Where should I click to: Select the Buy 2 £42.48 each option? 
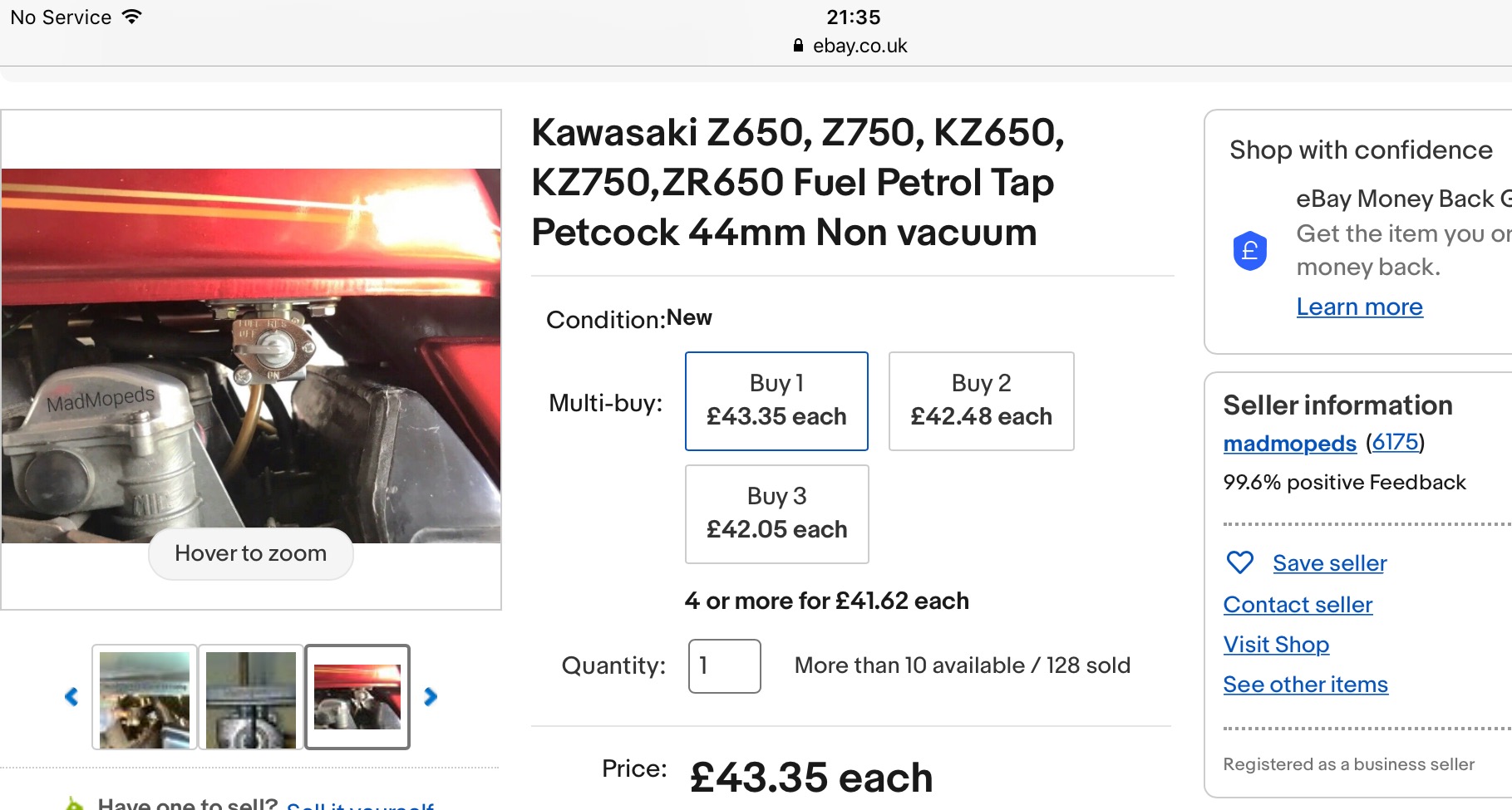pos(981,401)
